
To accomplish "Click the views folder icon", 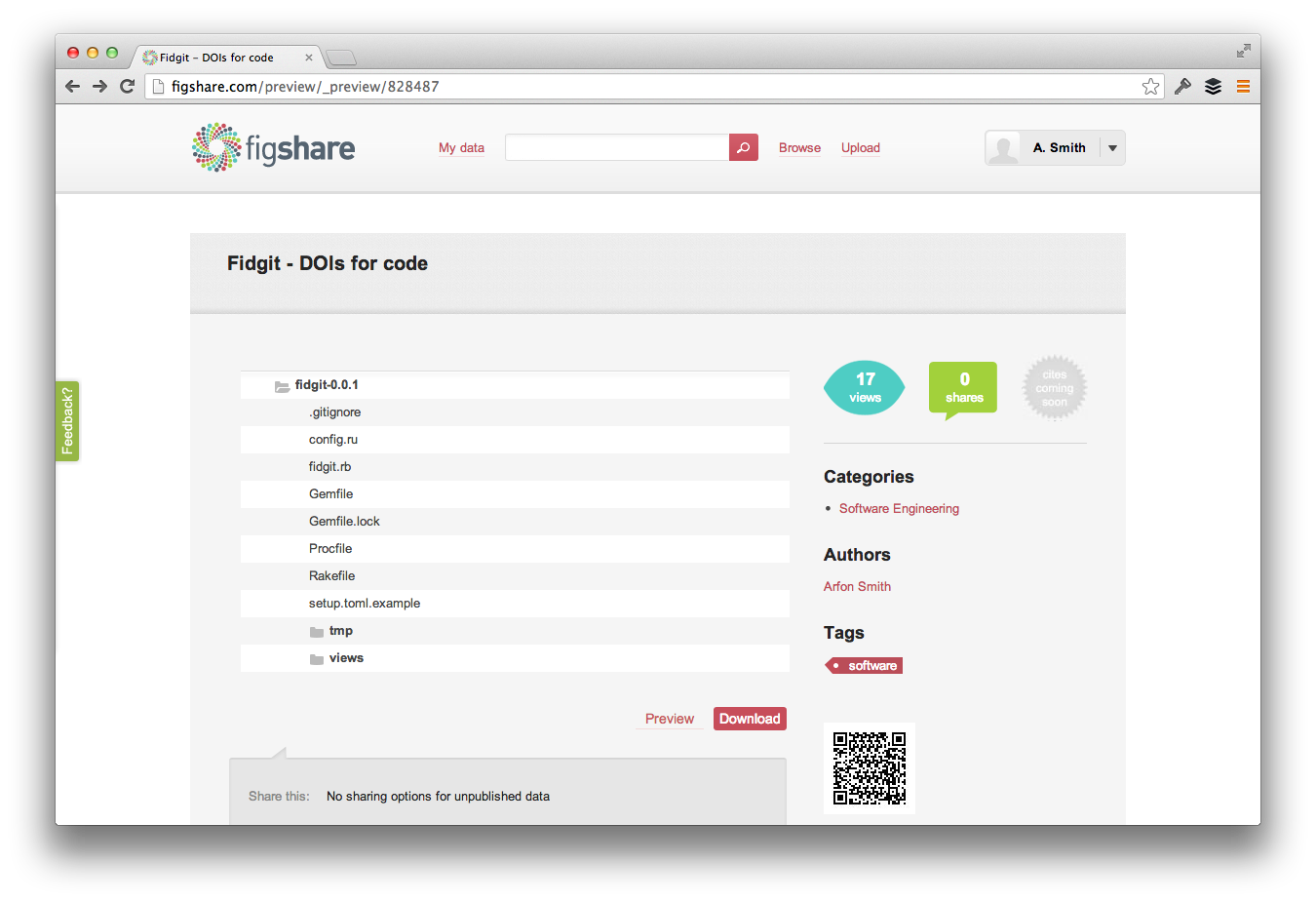I will (x=317, y=659).
